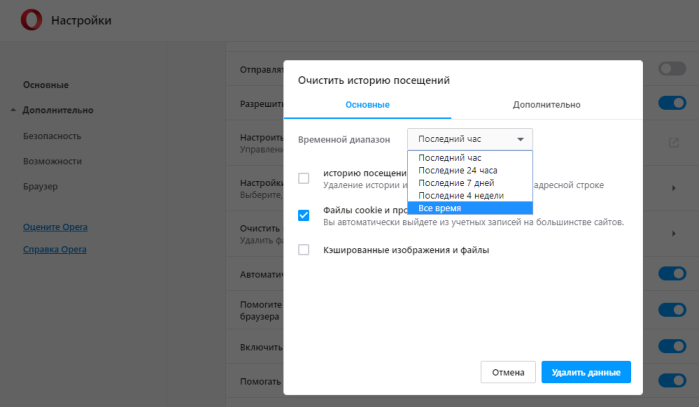
Task: Expand the Очистить row chevron
Action: [674, 234]
